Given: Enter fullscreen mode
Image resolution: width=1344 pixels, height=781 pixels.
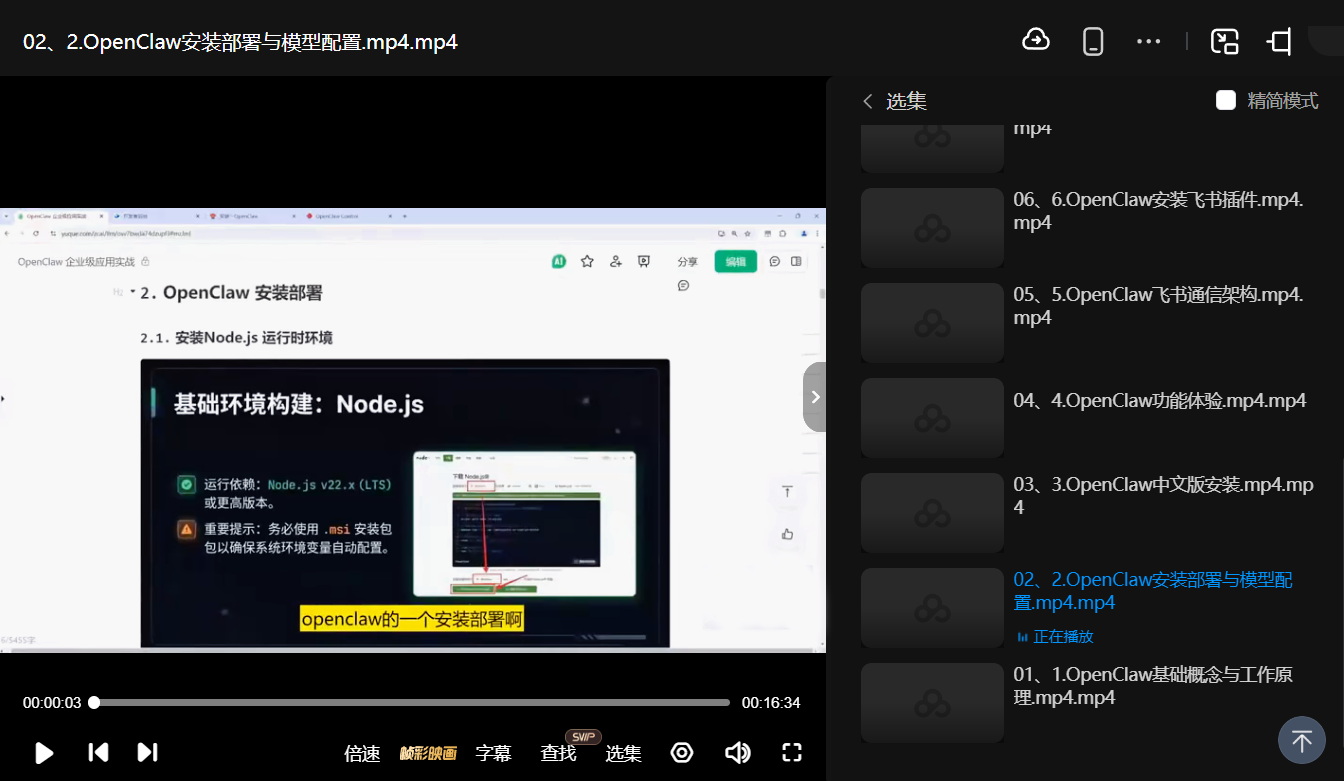Looking at the screenshot, I should click(x=792, y=753).
